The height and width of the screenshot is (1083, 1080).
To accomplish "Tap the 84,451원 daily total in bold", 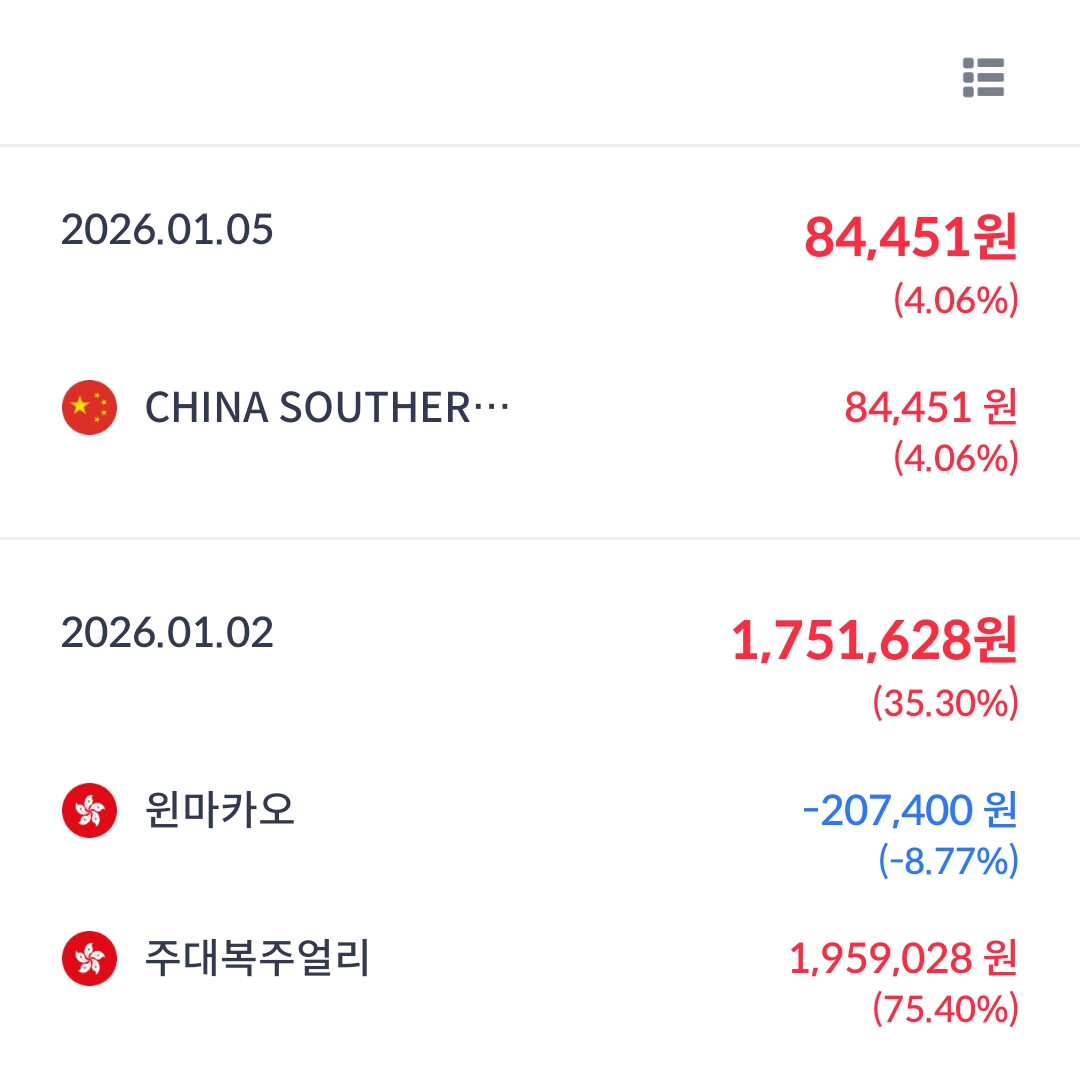I will (x=911, y=237).
